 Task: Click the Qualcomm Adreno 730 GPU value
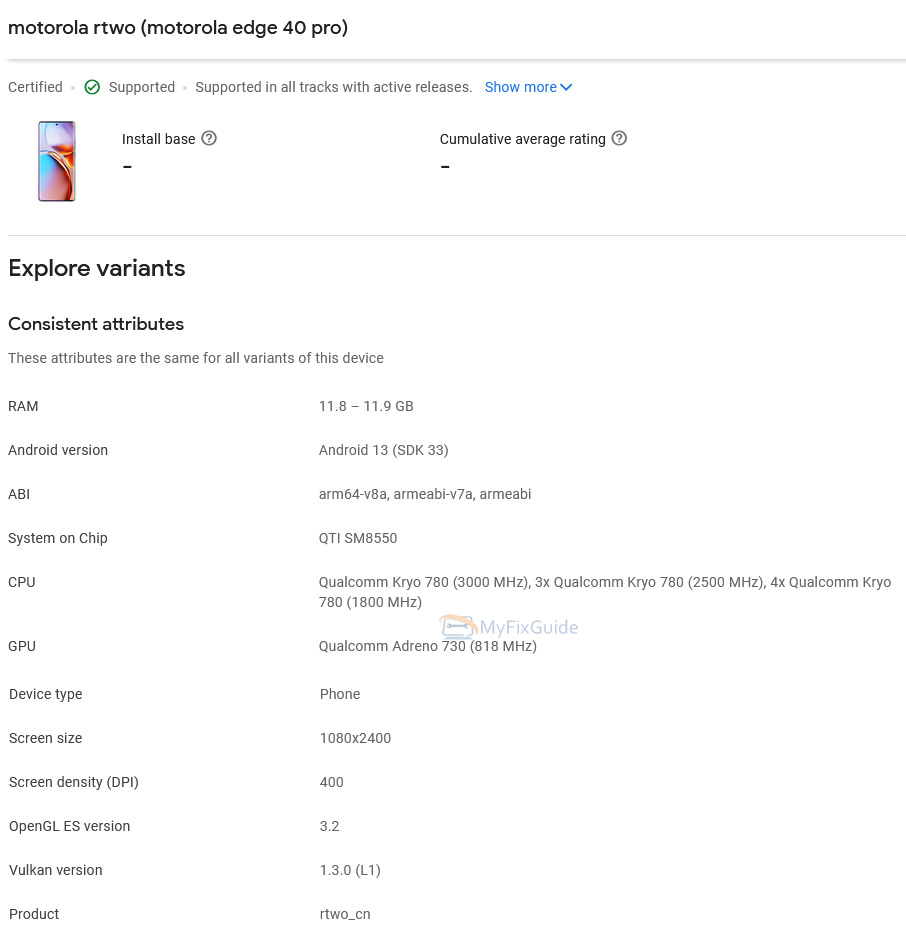(x=428, y=646)
